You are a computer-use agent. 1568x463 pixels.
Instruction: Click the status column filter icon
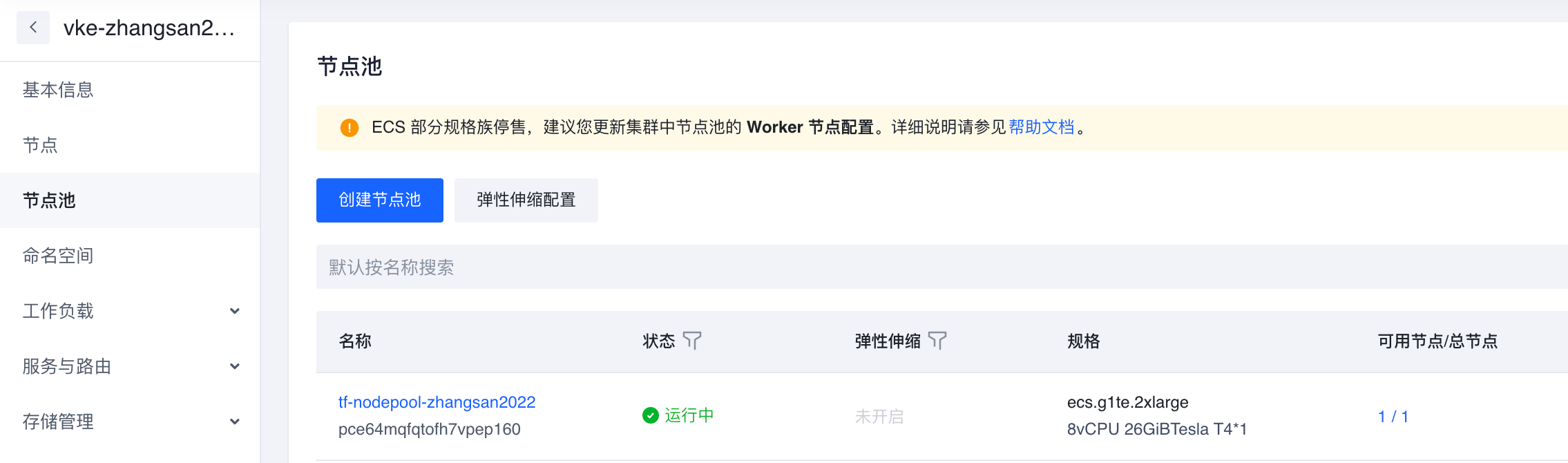click(691, 340)
